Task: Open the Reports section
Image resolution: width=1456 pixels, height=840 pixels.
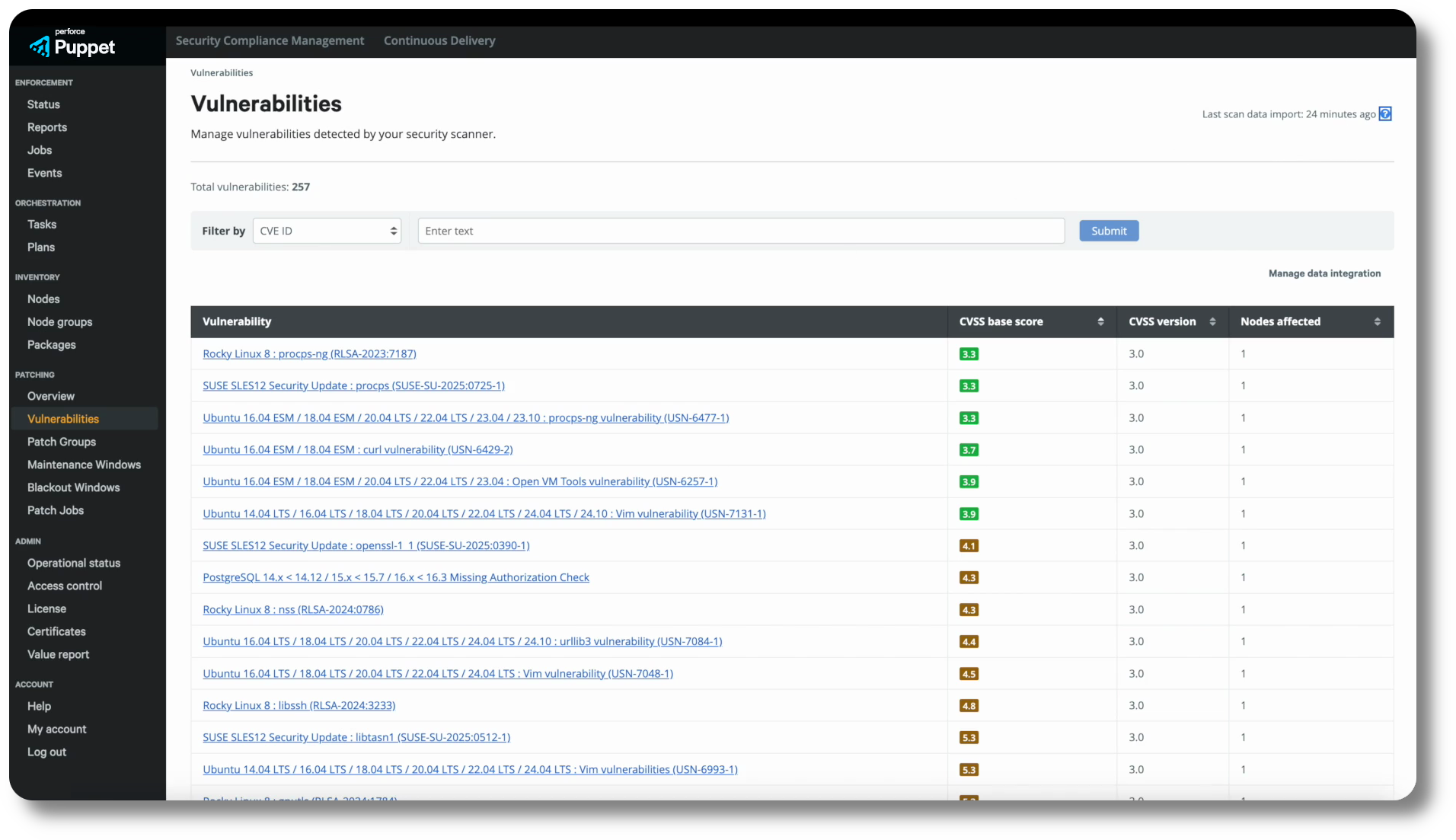Action: tap(46, 127)
